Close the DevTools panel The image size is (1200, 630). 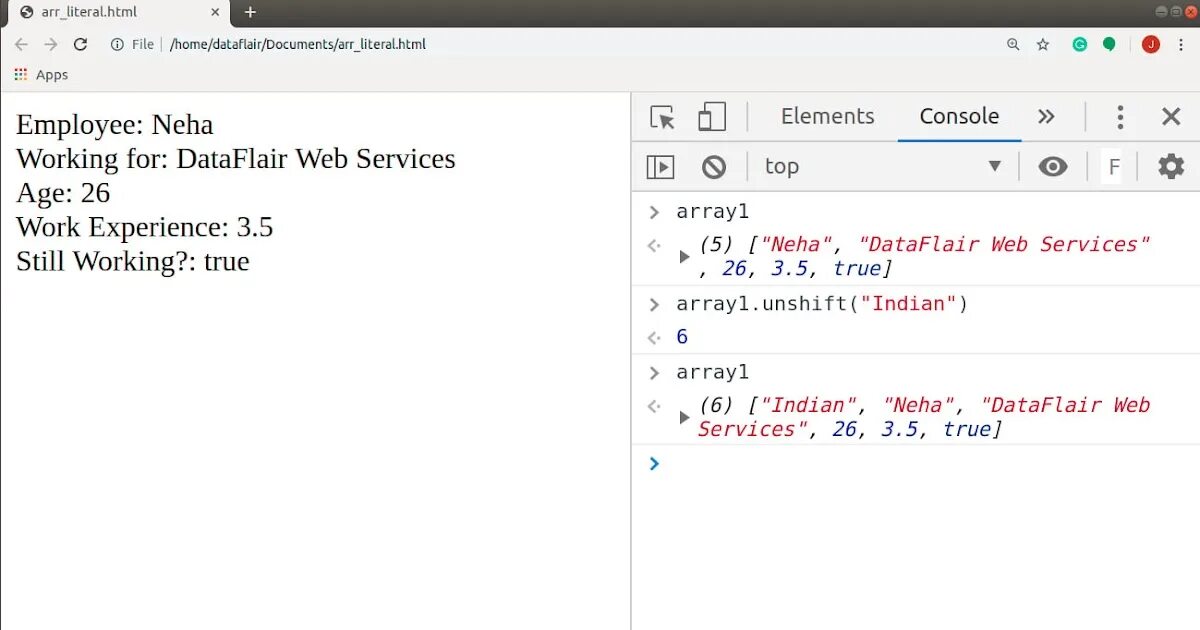pyautogui.click(x=1171, y=117)
